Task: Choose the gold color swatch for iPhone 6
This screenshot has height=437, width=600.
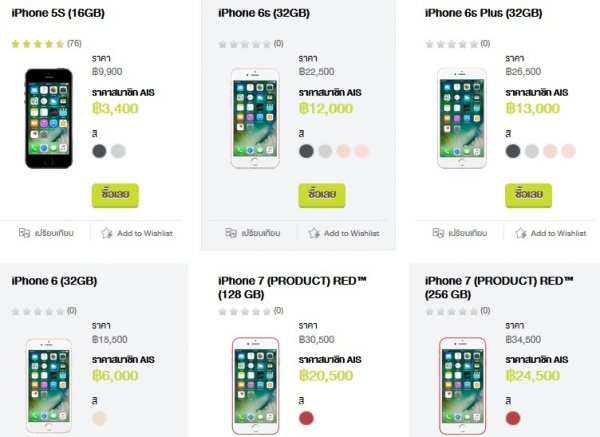Action: [x=99, y=417]
